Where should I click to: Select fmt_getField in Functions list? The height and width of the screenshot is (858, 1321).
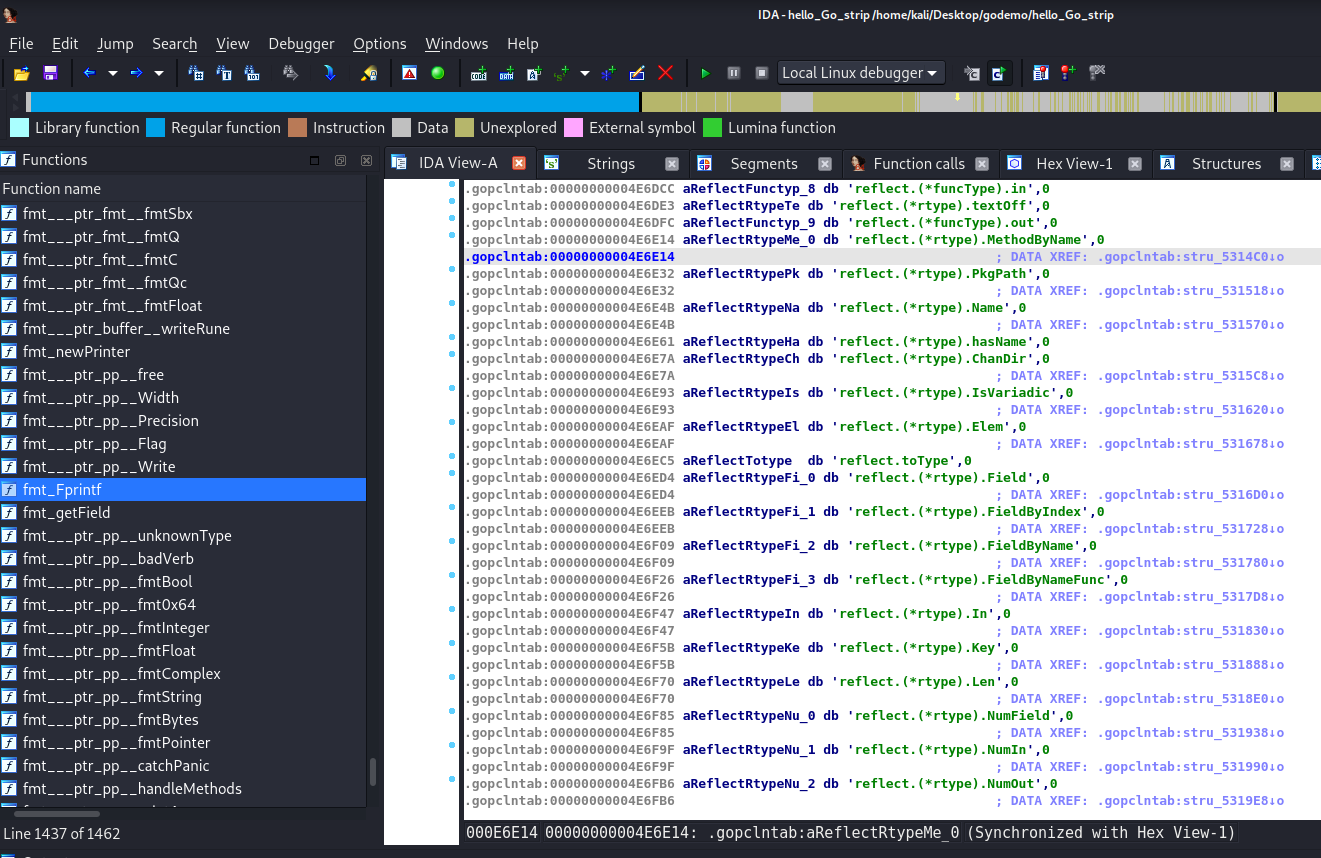coord(66,513)
